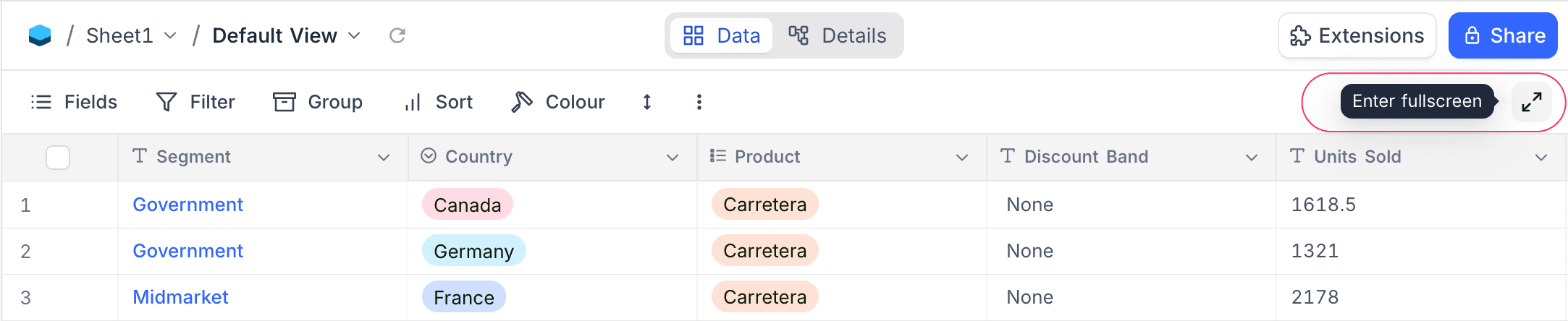Open the Extensions button
Viewport: 1568px width, 321px height.
point(1357,35)
